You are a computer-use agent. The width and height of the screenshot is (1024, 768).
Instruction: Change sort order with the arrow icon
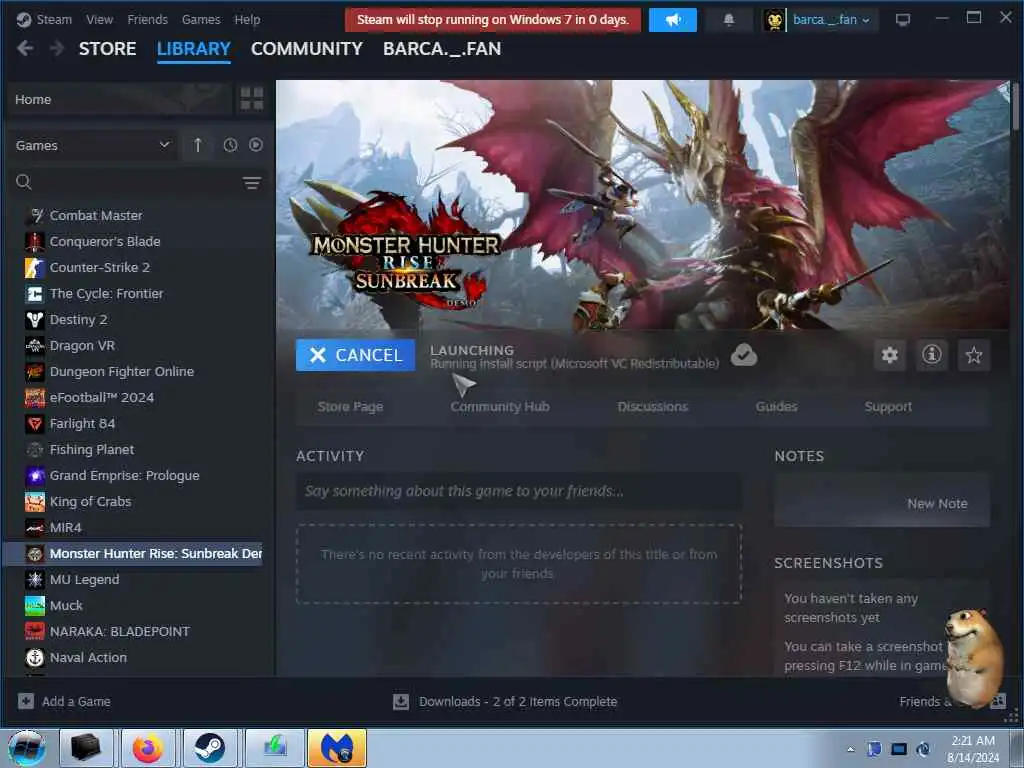pos(198,146)
